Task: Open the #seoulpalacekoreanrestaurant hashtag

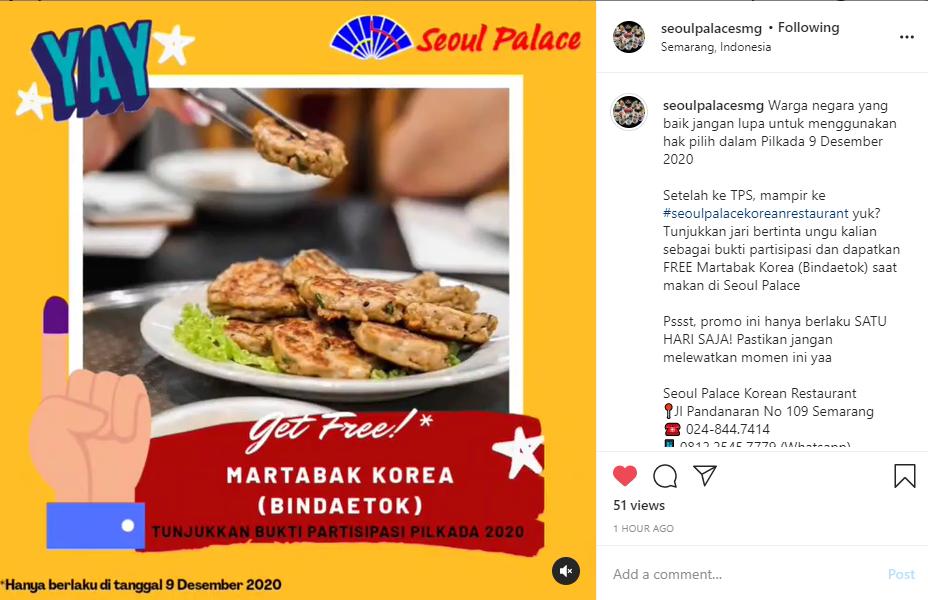Action: coord(756,213)
